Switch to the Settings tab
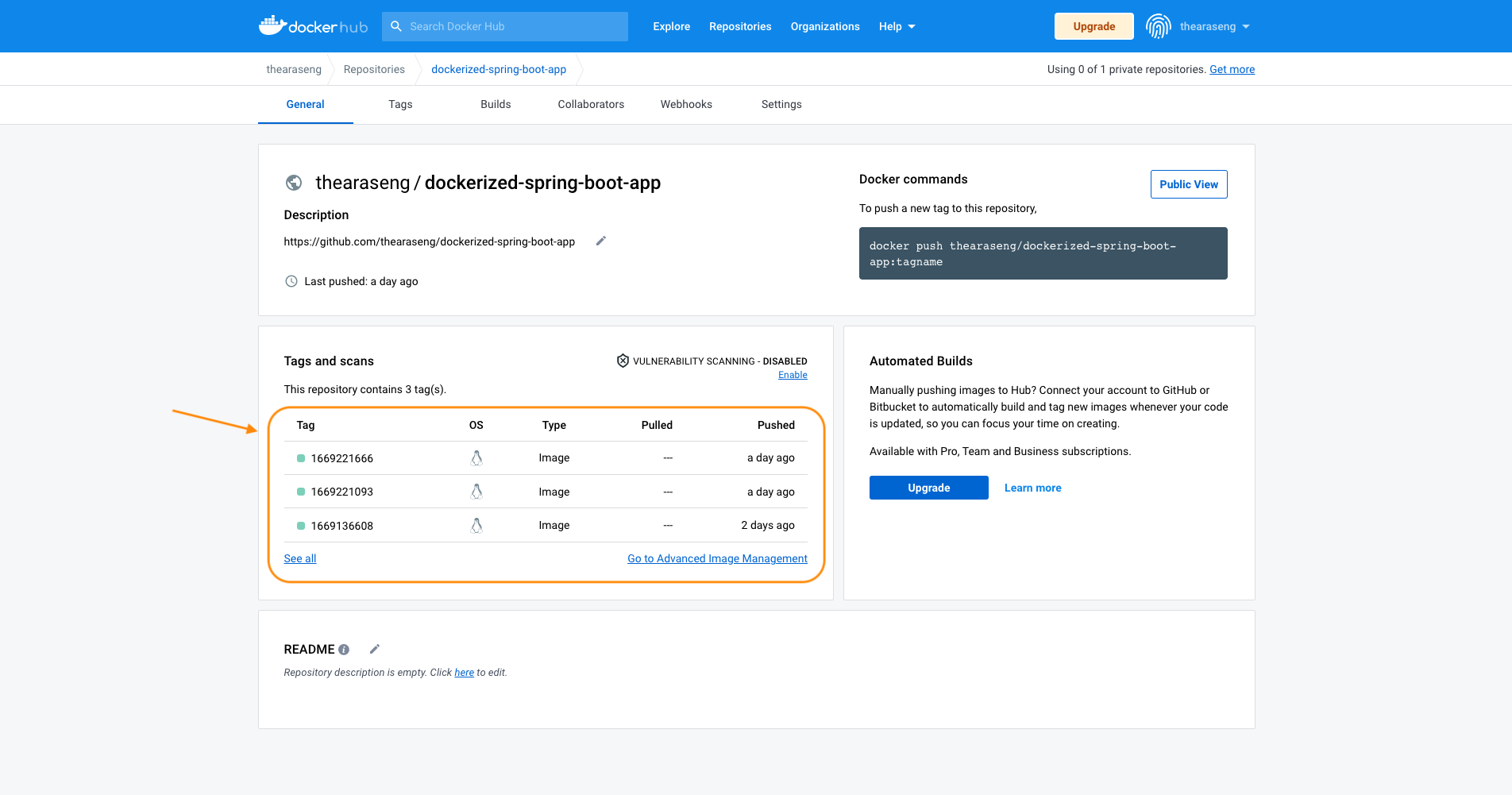Viewport: 1512px width, 795px height. tap(781, 104)
